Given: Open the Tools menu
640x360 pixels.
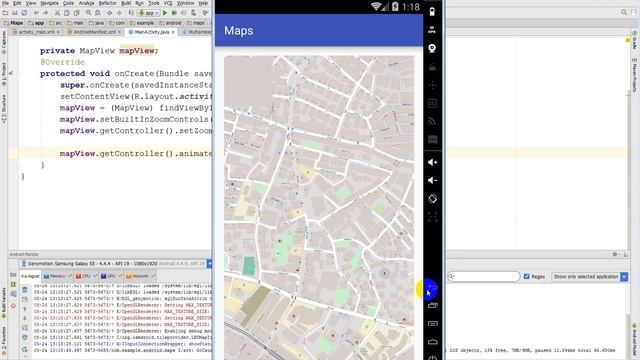Looking at the screenshot, I should coord(154,3).
